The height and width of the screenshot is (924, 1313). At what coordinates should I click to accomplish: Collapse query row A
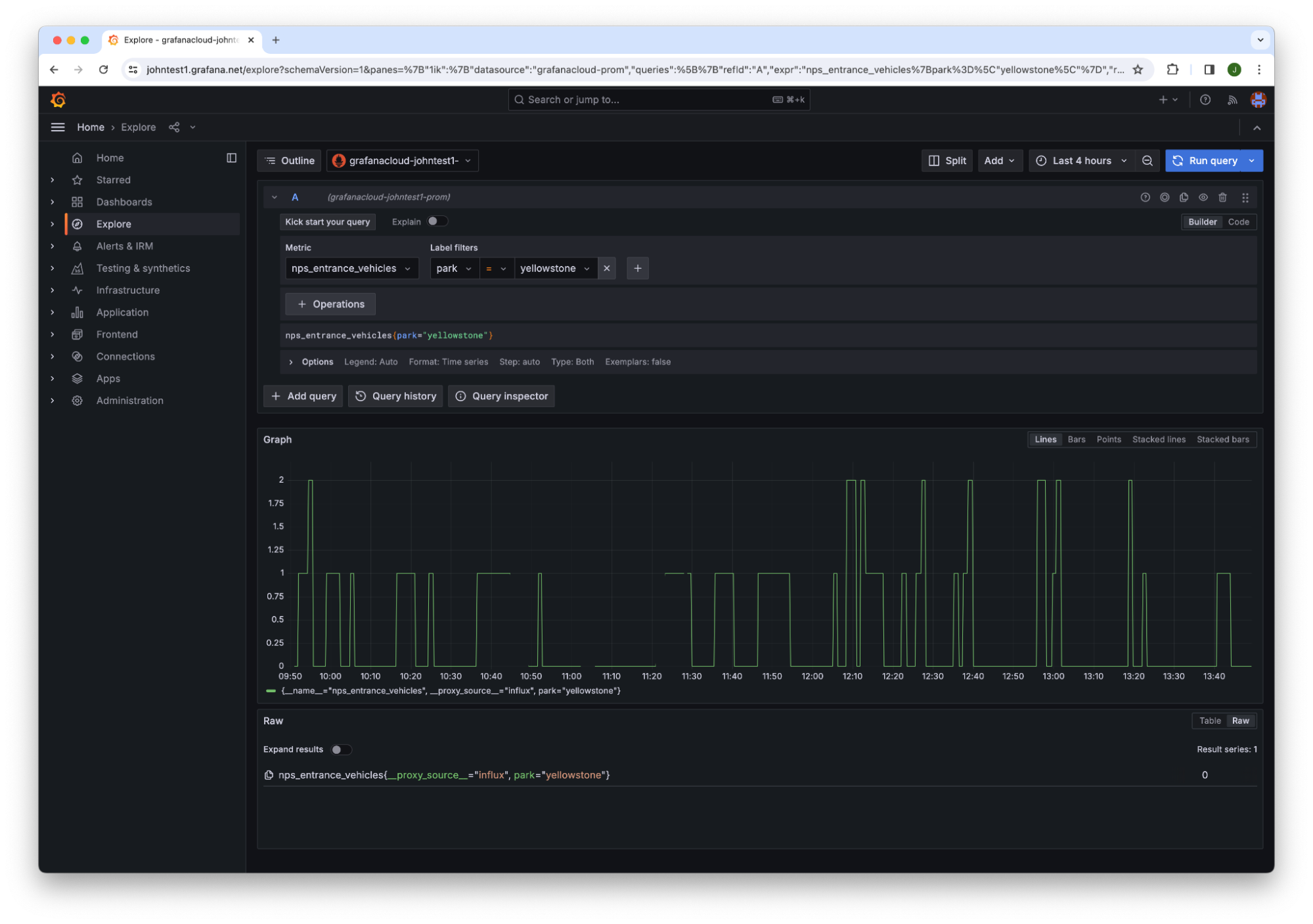coord(275,198)
